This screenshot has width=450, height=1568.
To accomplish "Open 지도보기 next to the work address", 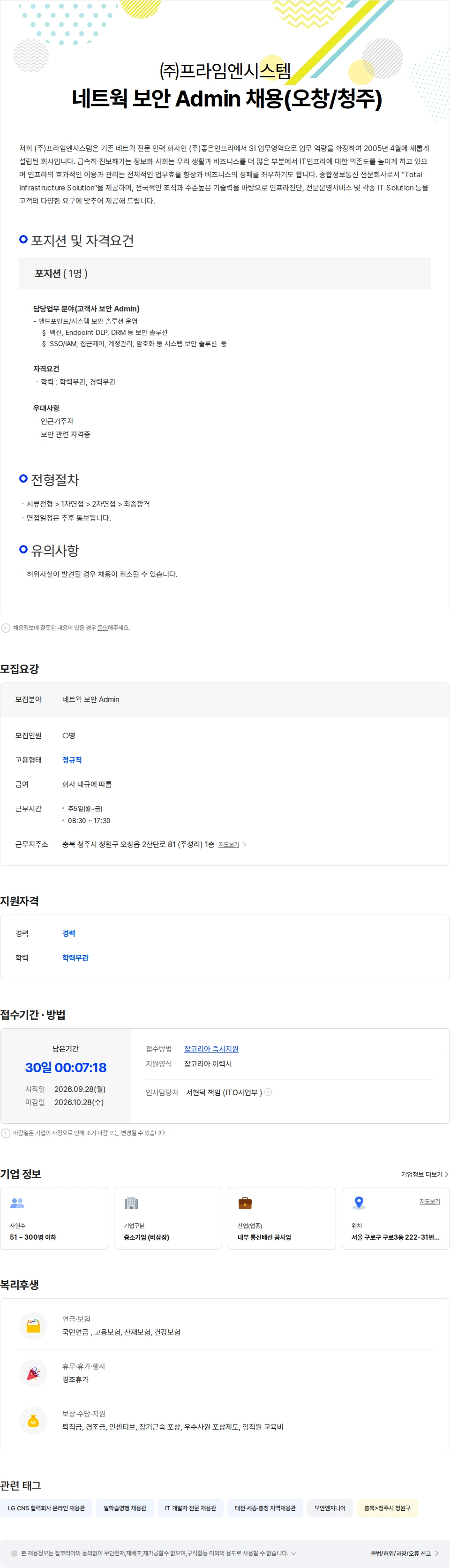I will coord(229,844).
